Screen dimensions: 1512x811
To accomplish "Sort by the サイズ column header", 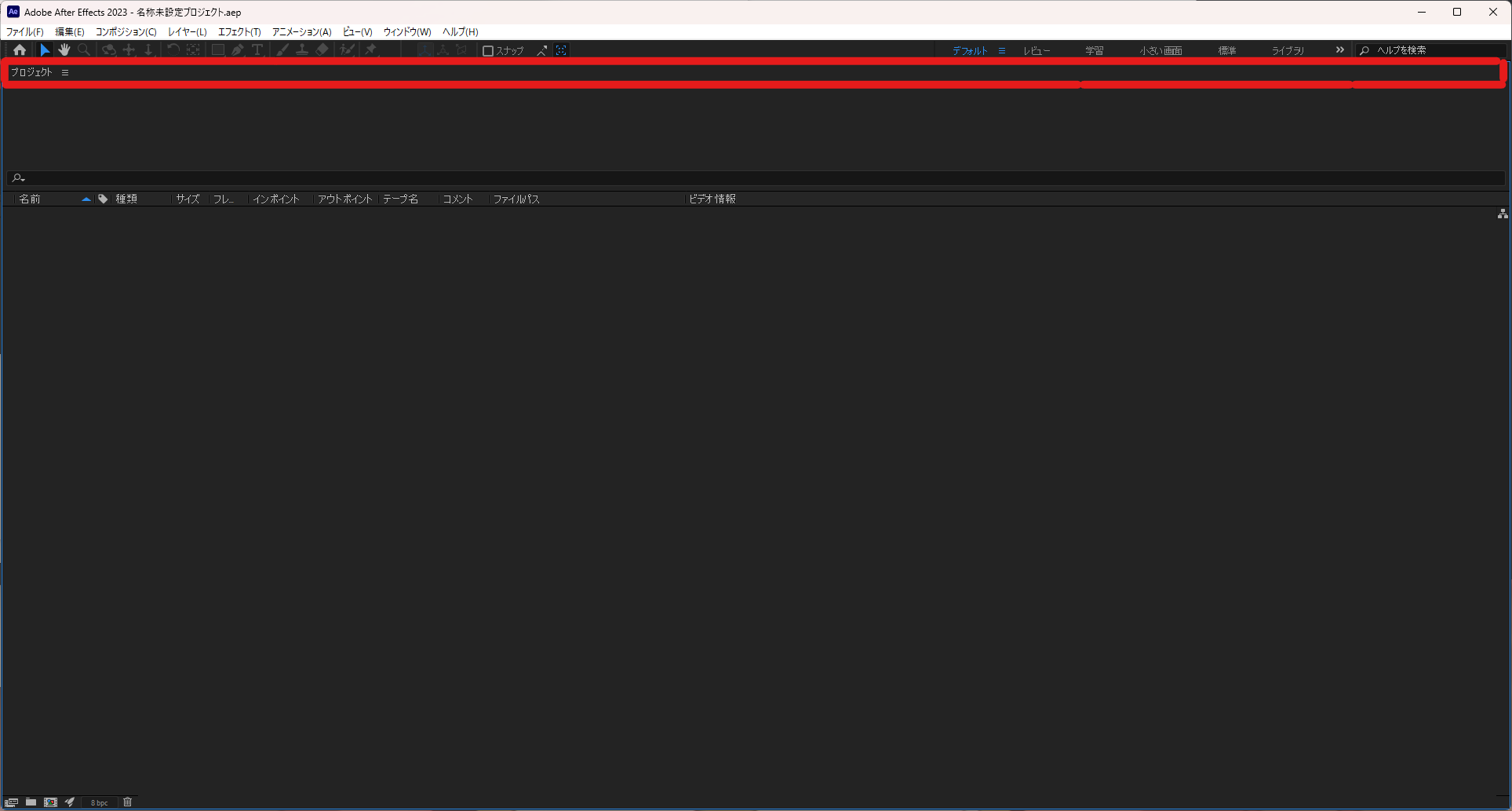I will tap(188, 199).
